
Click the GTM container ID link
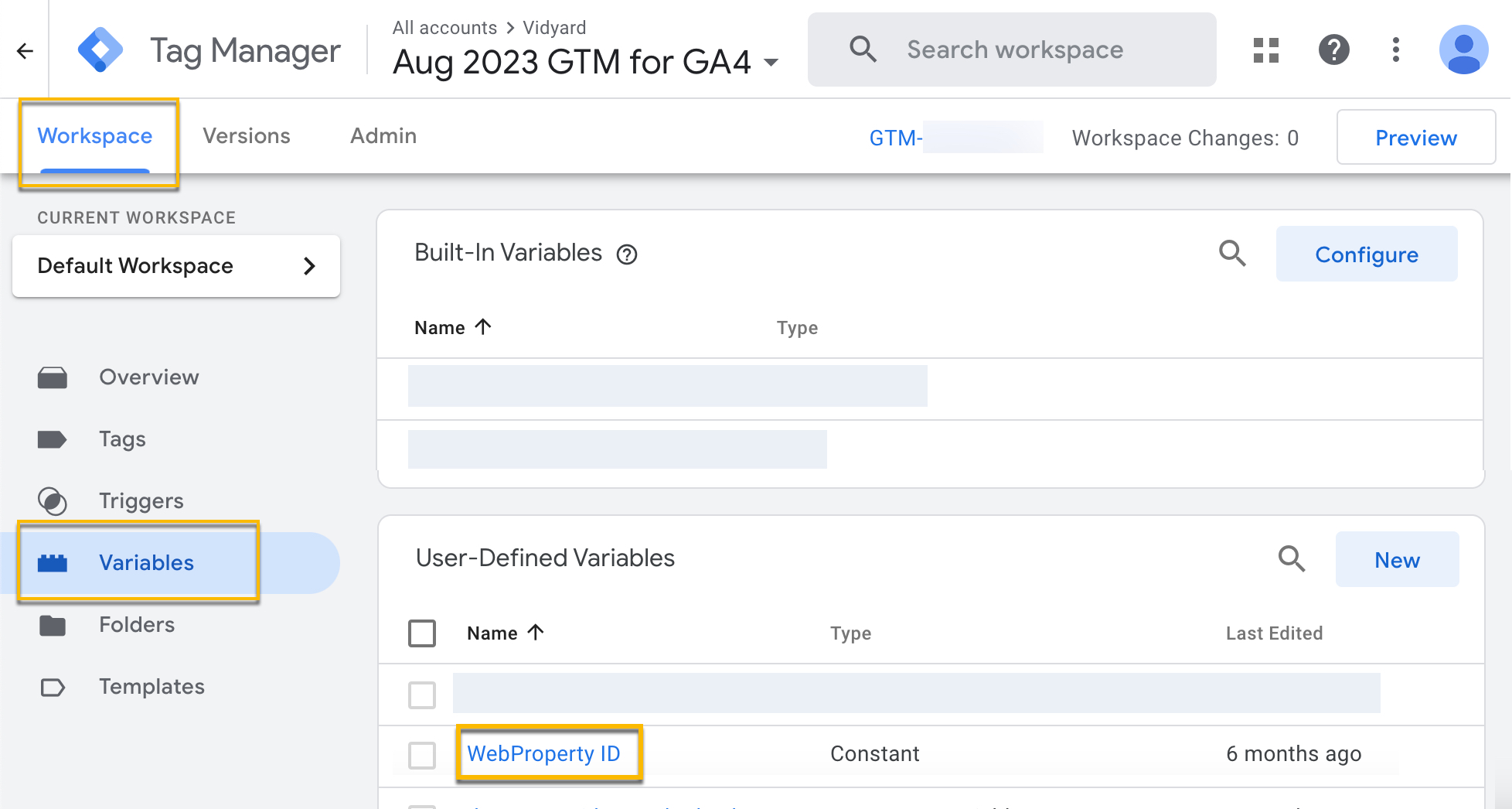pyautogui.click(x=955, y=138)
